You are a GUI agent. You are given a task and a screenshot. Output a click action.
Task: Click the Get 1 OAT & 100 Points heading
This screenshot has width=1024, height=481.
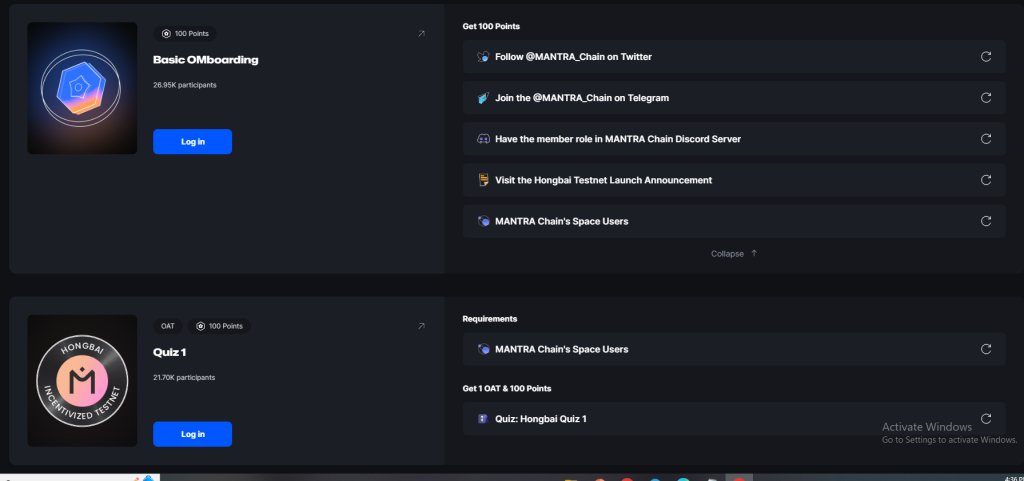pos(507,389)
